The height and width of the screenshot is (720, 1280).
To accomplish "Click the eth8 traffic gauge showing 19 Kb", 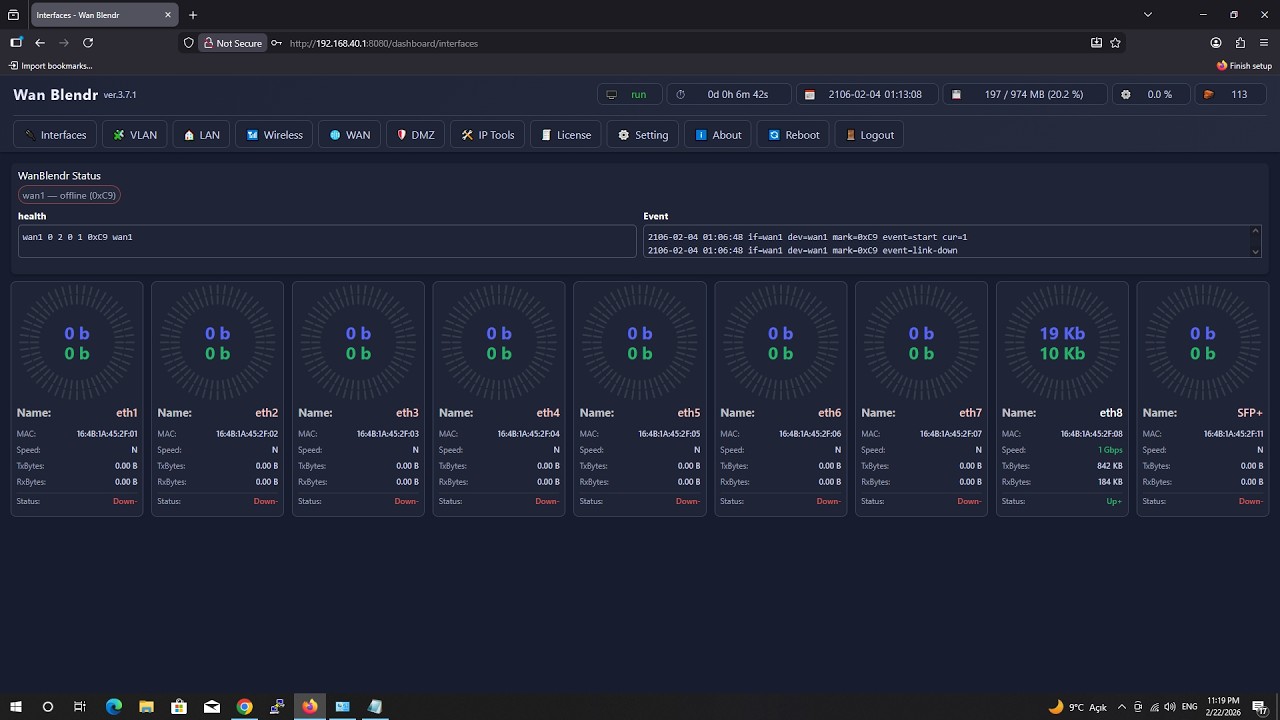I will (x=1062, y=343).
